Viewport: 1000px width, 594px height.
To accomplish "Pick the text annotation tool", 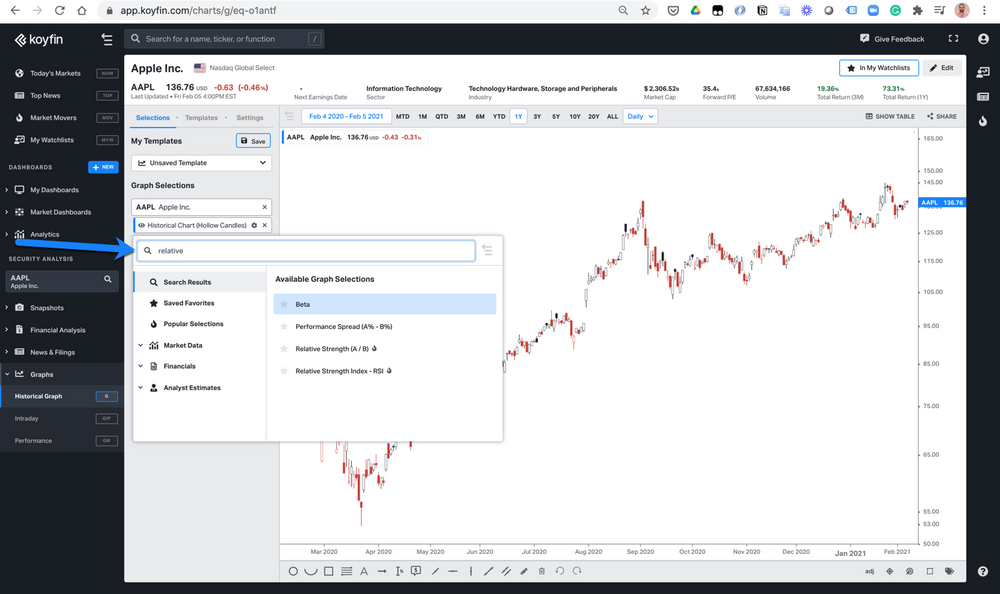I will coord(364,571).
